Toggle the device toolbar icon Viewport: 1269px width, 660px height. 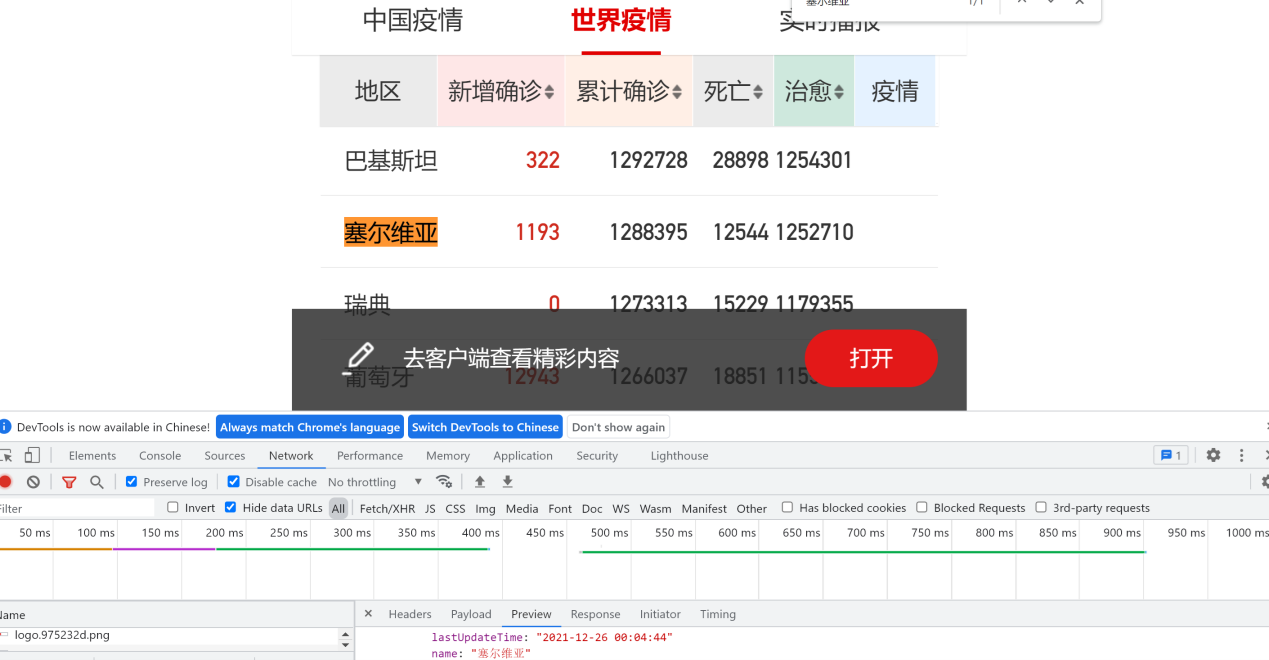pos(32,455)
